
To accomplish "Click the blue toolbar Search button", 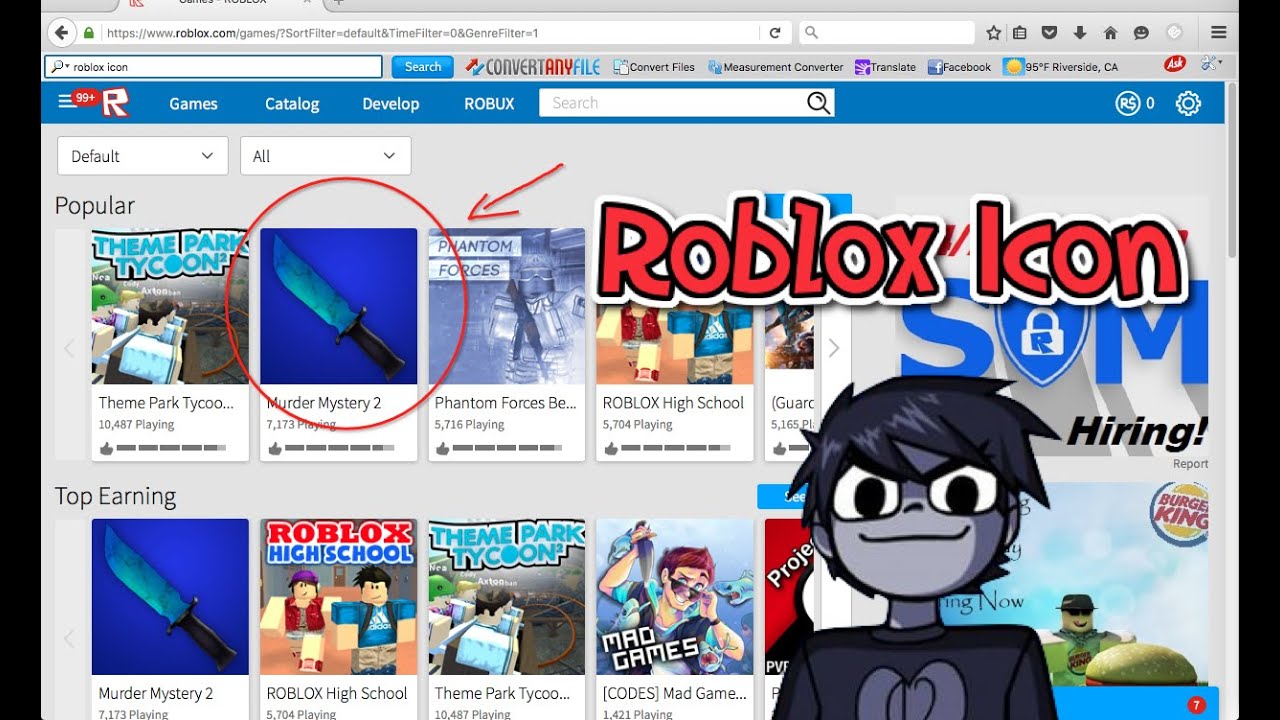I will 422,67.
